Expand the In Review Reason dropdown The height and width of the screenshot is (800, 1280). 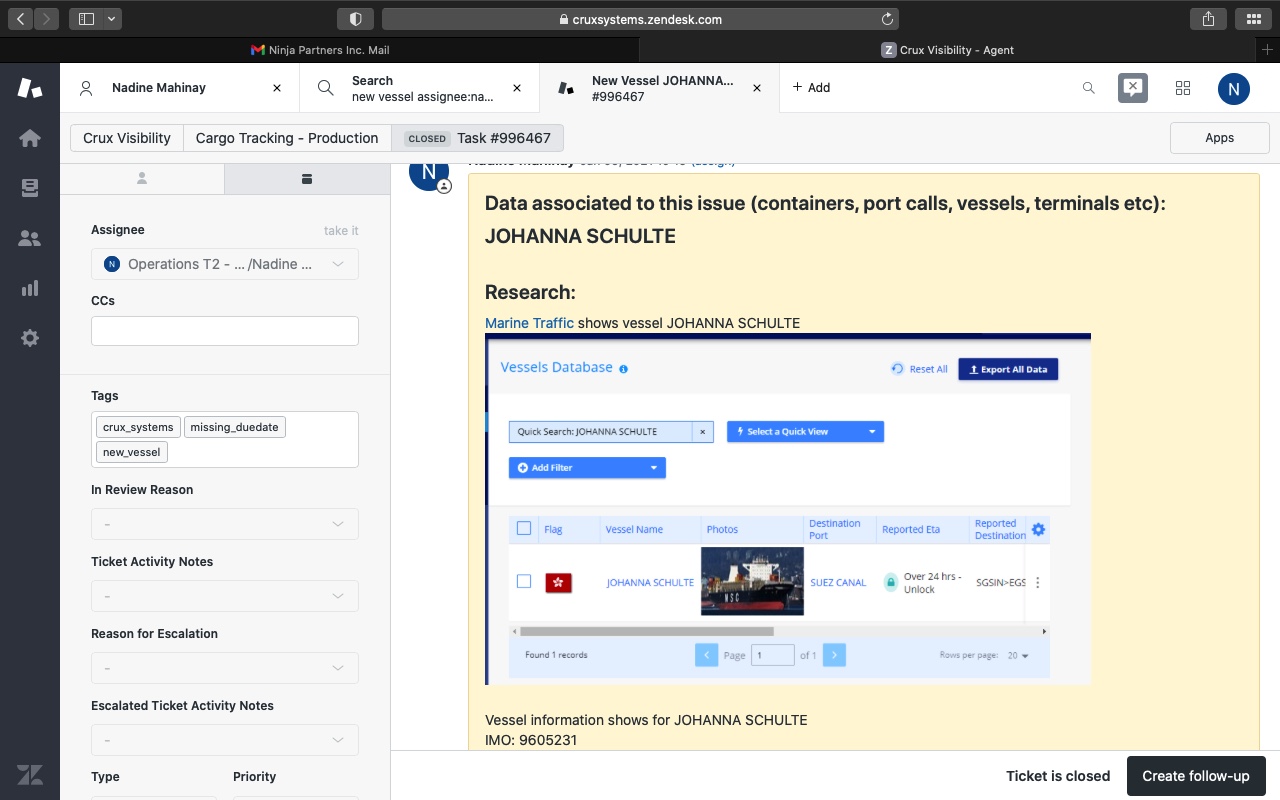click(225, 524)
